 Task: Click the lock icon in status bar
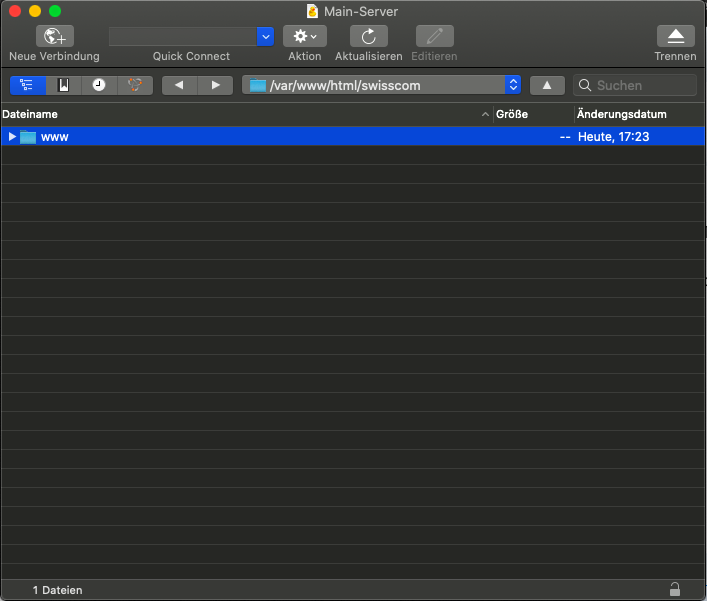(x=675, y=589)
